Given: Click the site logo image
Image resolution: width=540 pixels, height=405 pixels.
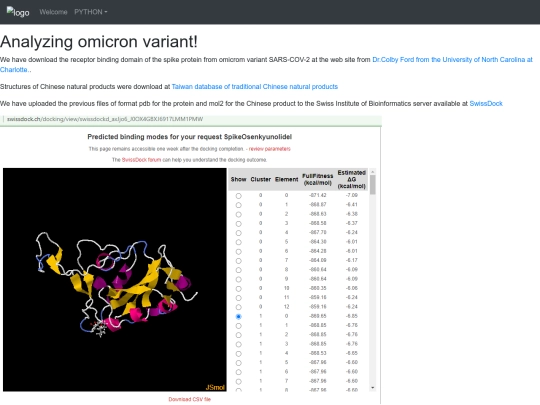Looking at the screenshot, I should pyautogui.click(x=18, y=12).
